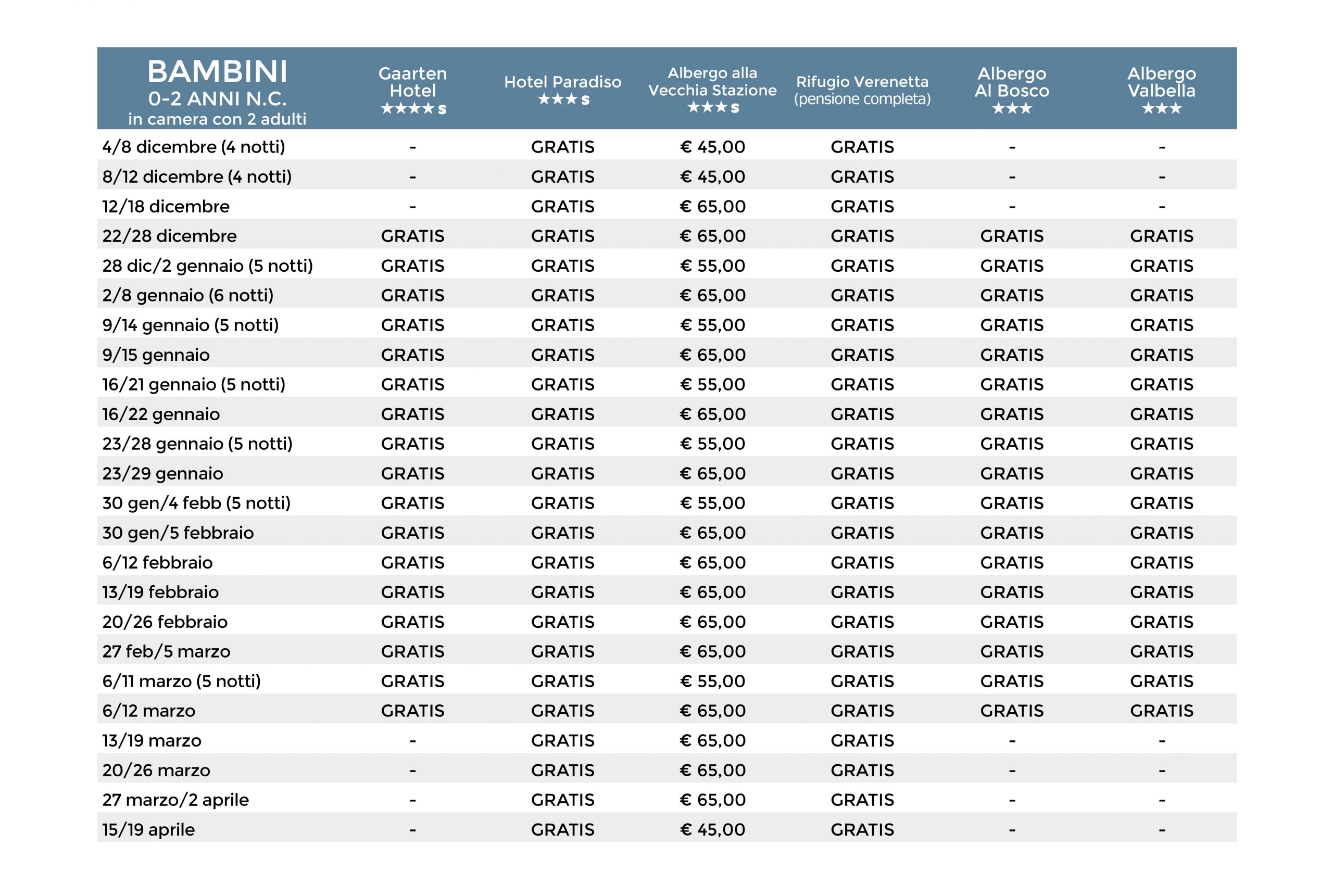
Task: Click the € 45,00 price for 8/12 dicembre
Action: coord(712,176)
